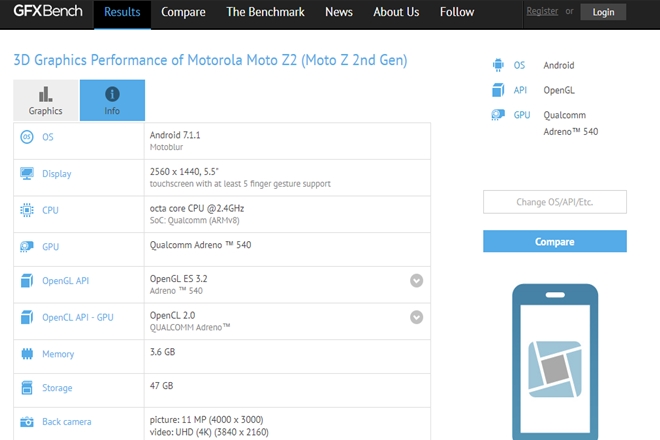Open the About Us page
660x440 pixels.
[396, 12]
